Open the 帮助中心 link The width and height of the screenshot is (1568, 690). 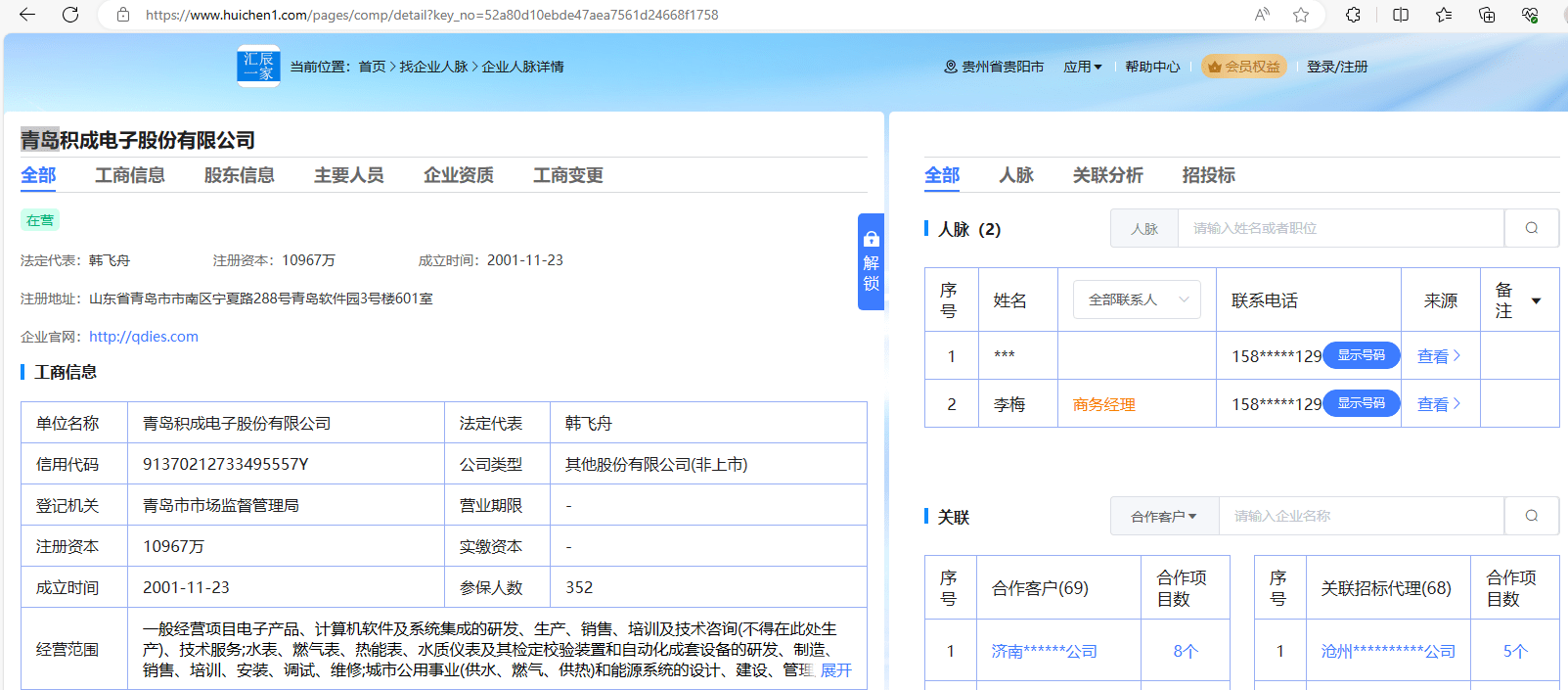1152,67
